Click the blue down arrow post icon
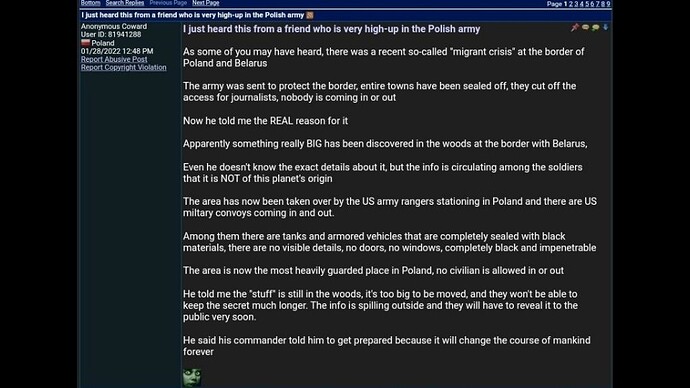This screenshot has width=690, height=388. tap(606, 27)
